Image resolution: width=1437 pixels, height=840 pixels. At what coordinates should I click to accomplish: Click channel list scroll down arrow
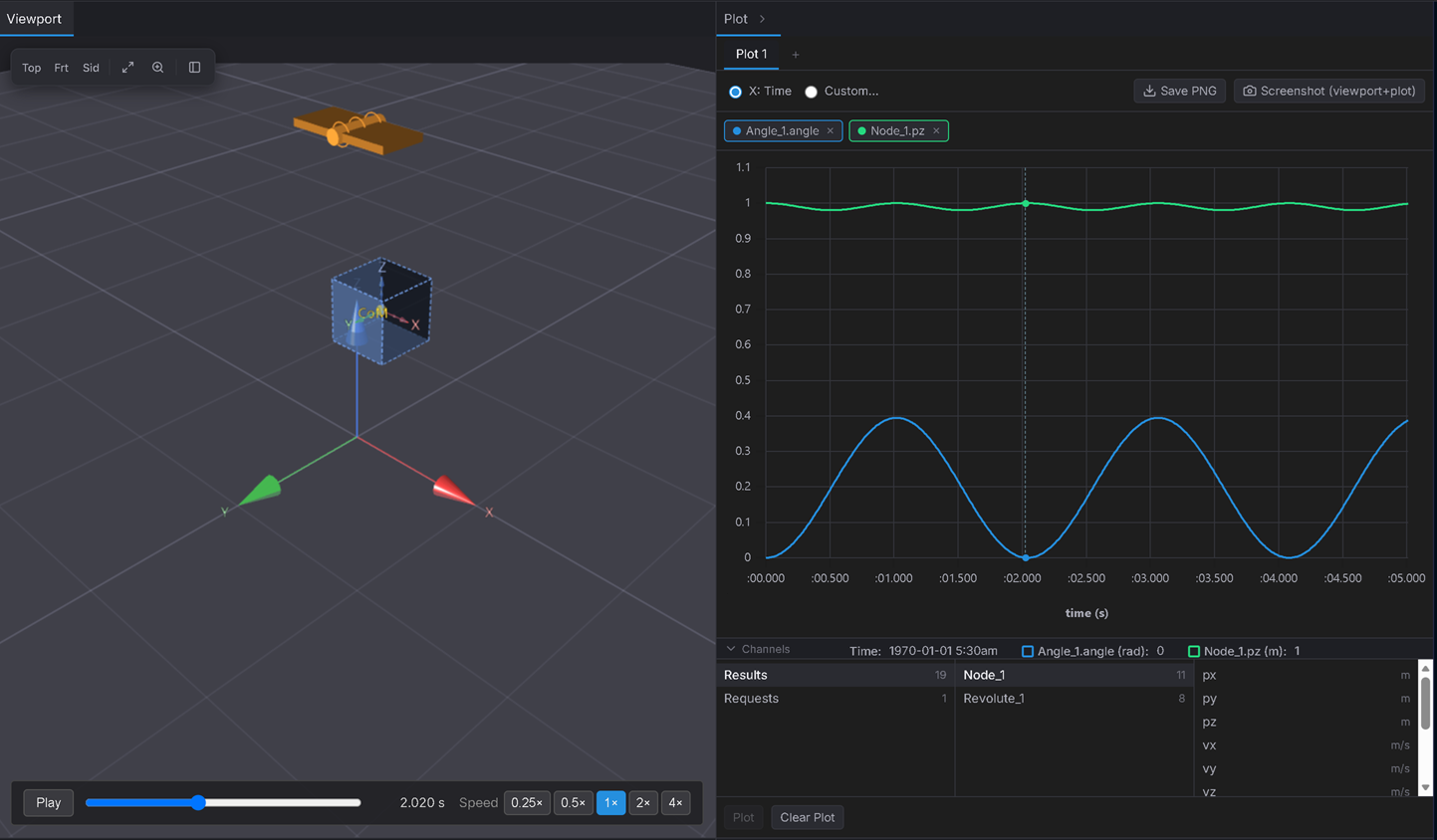tap(1425, 787)
